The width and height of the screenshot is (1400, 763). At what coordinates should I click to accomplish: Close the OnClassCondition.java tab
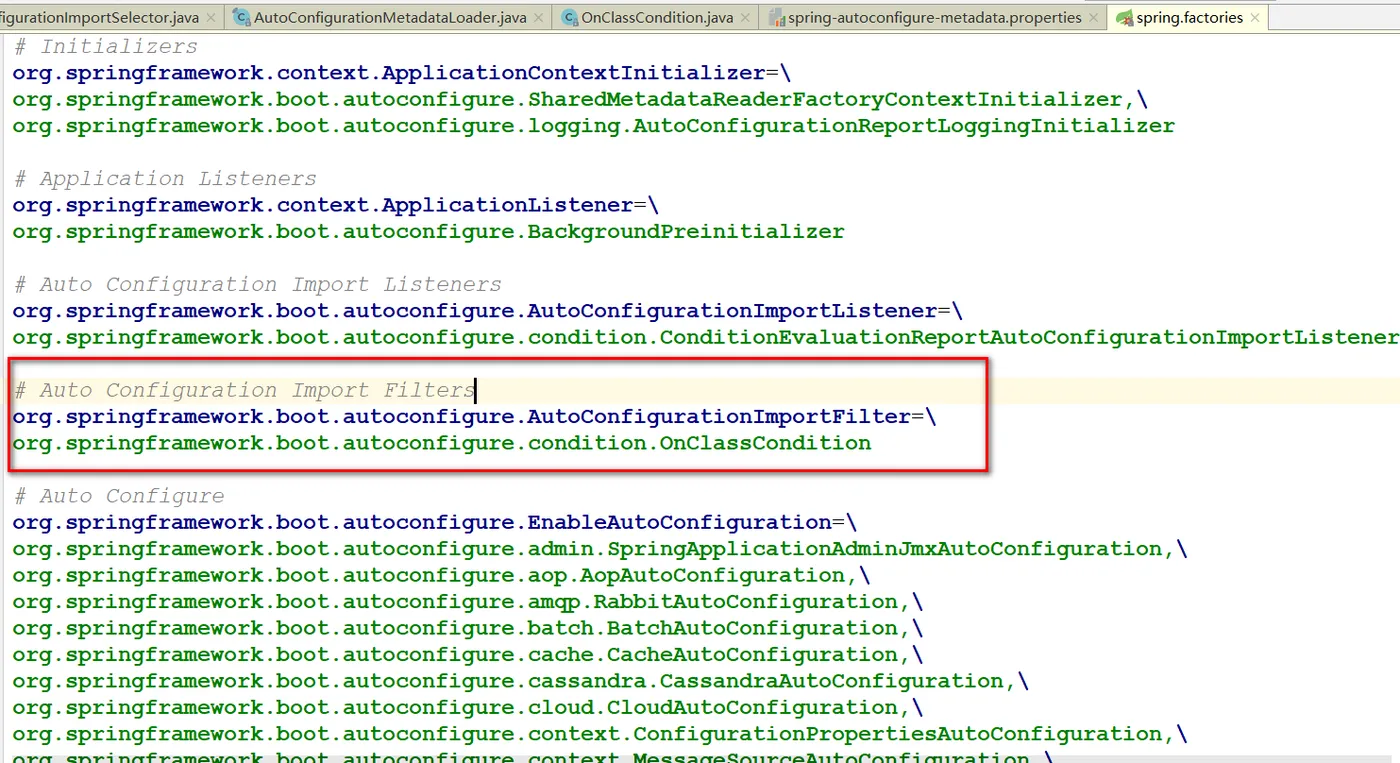pos(746,18)
